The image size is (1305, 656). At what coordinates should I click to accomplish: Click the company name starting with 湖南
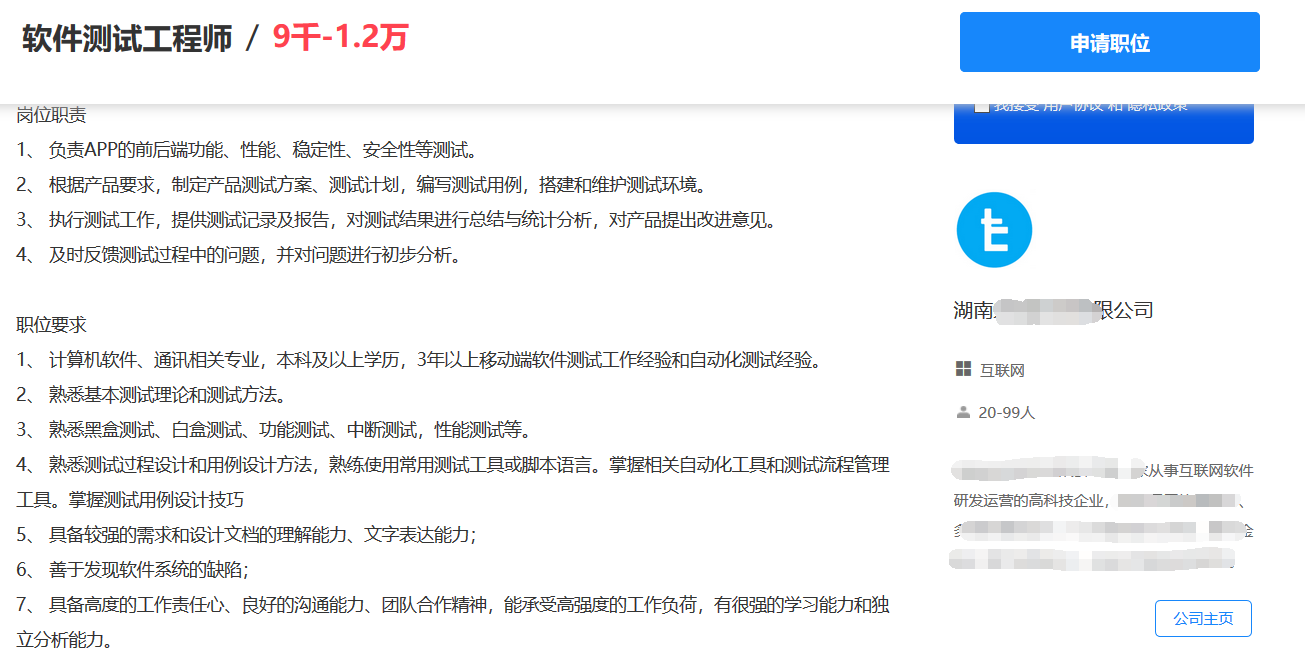pos(1053,310)
